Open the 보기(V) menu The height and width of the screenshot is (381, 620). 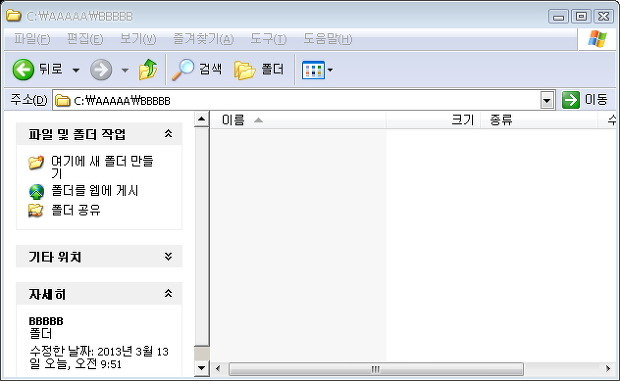coord(138,39)
